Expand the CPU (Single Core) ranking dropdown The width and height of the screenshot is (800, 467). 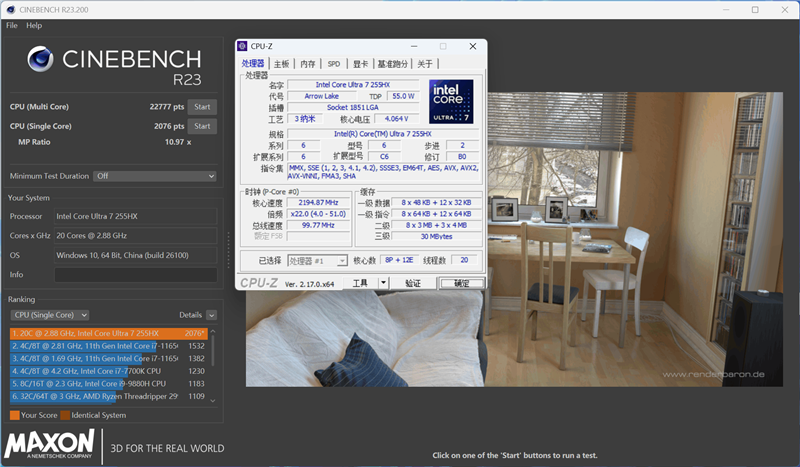pyautogui.click(x=50, y=315)
